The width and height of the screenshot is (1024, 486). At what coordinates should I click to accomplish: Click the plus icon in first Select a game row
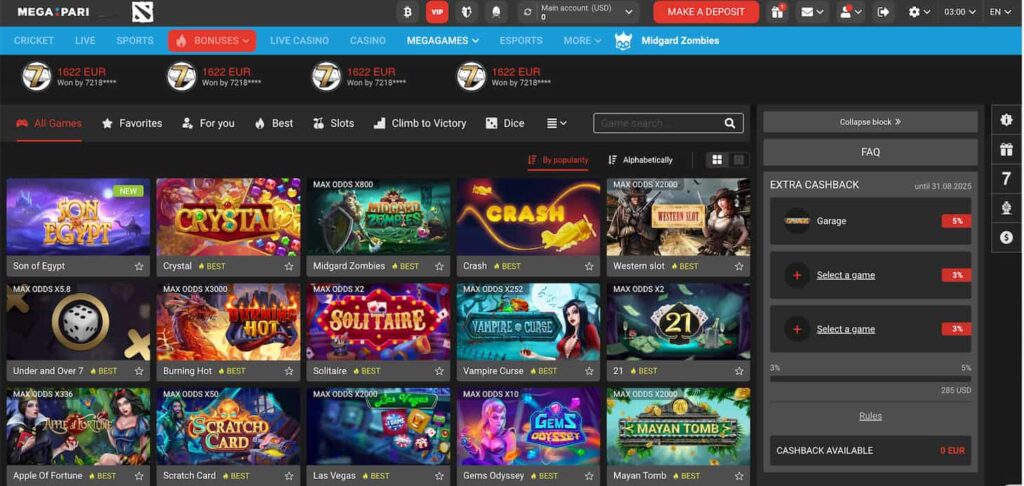[x=797, y=275]
